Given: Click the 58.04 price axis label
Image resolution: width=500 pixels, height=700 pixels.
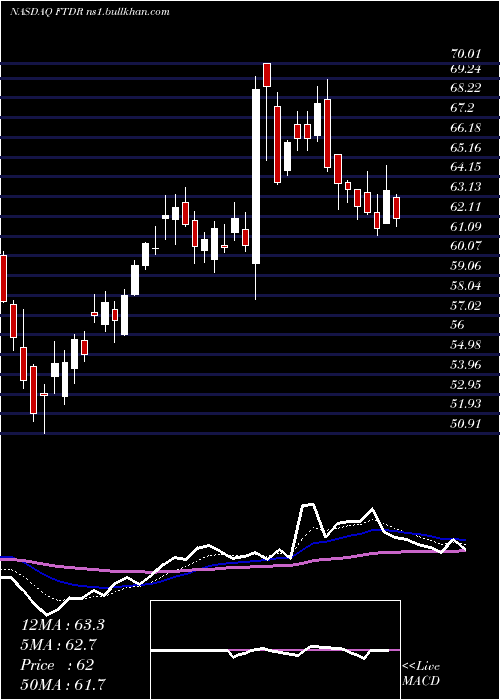Looking at the screenshot, I should [x=466, y=285].
